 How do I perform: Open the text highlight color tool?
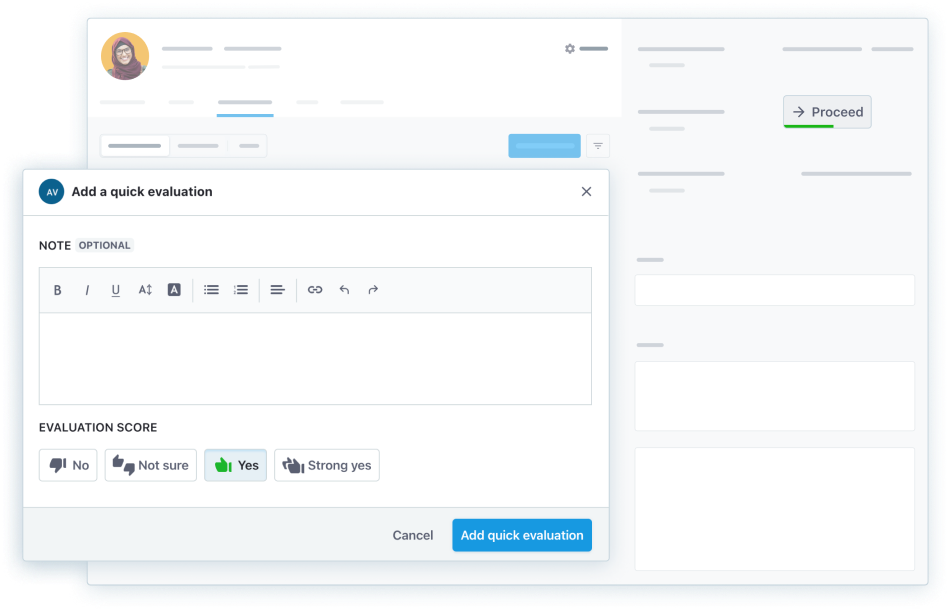tap(174, 290)
